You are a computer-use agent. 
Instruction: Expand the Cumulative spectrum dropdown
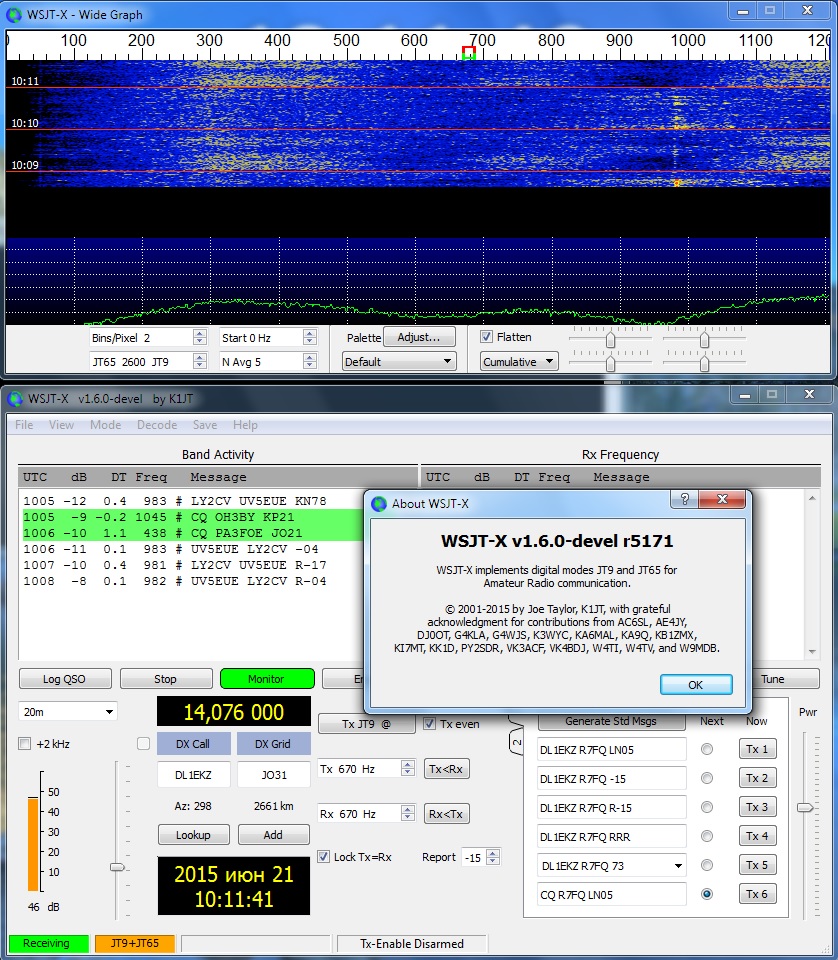(518, 362)
